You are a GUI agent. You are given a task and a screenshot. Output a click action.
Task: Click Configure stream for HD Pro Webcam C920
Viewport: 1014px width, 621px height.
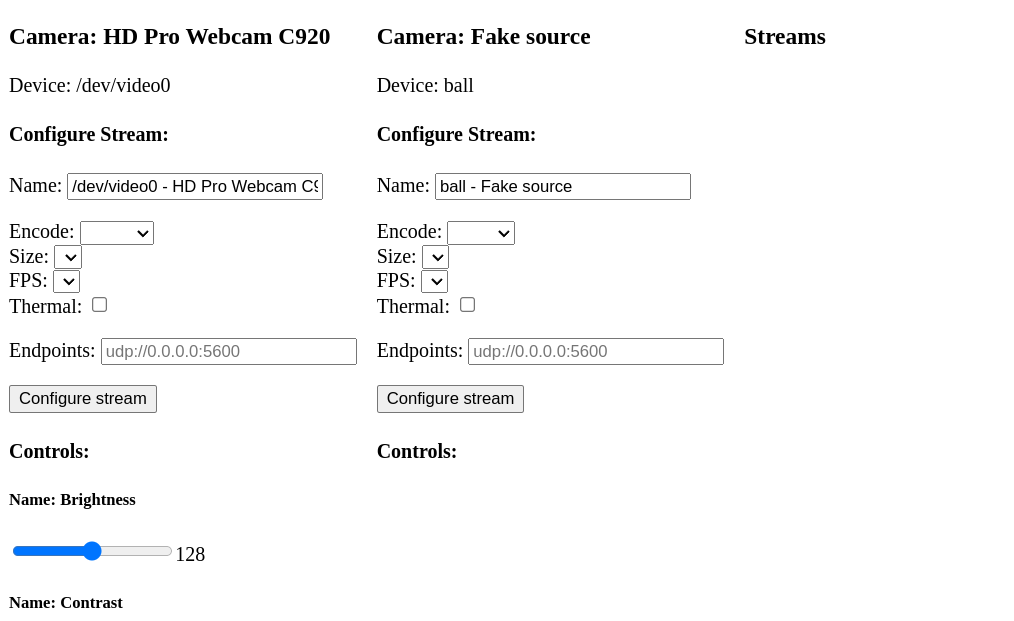(82, 398)
